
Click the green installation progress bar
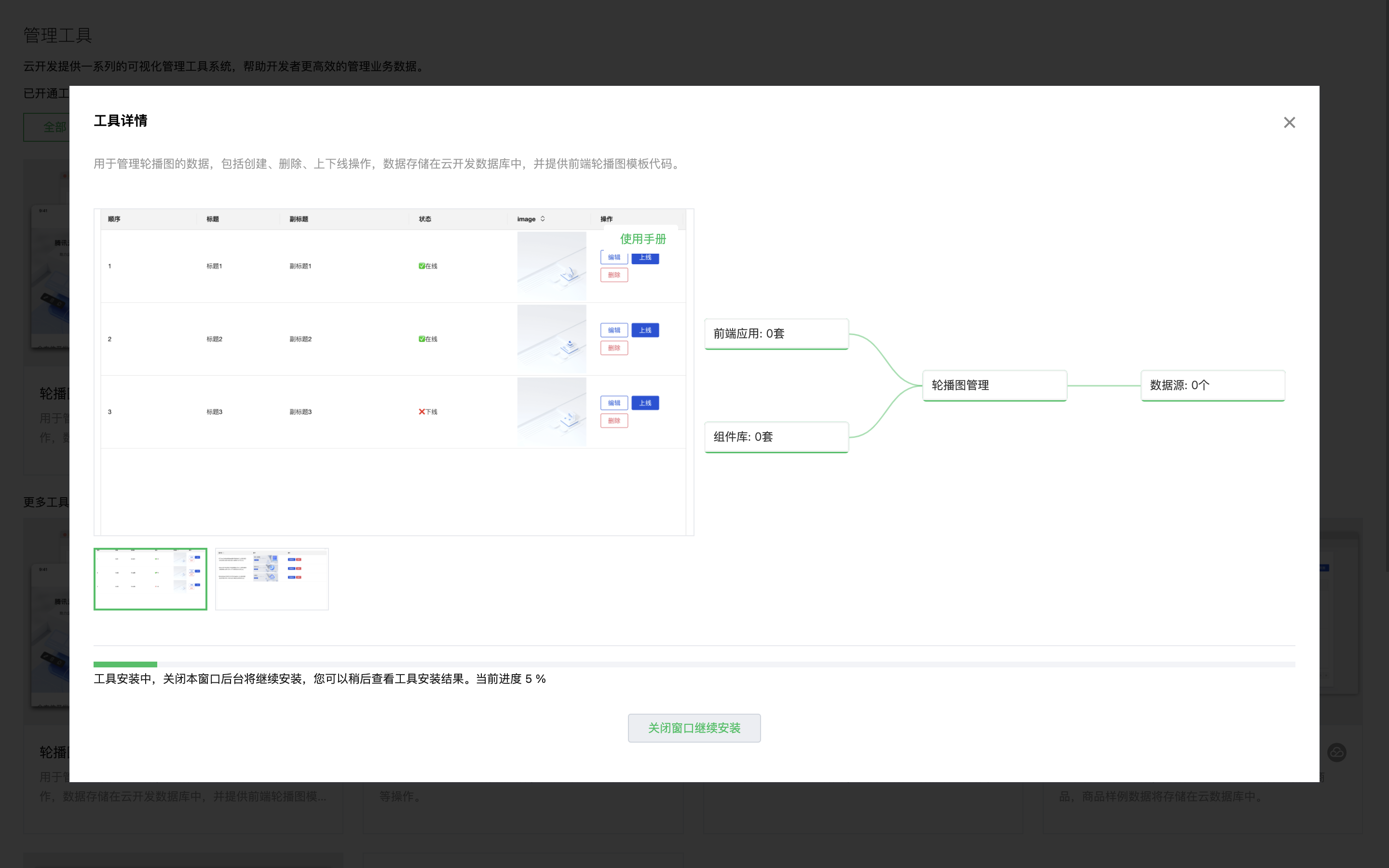125,664
